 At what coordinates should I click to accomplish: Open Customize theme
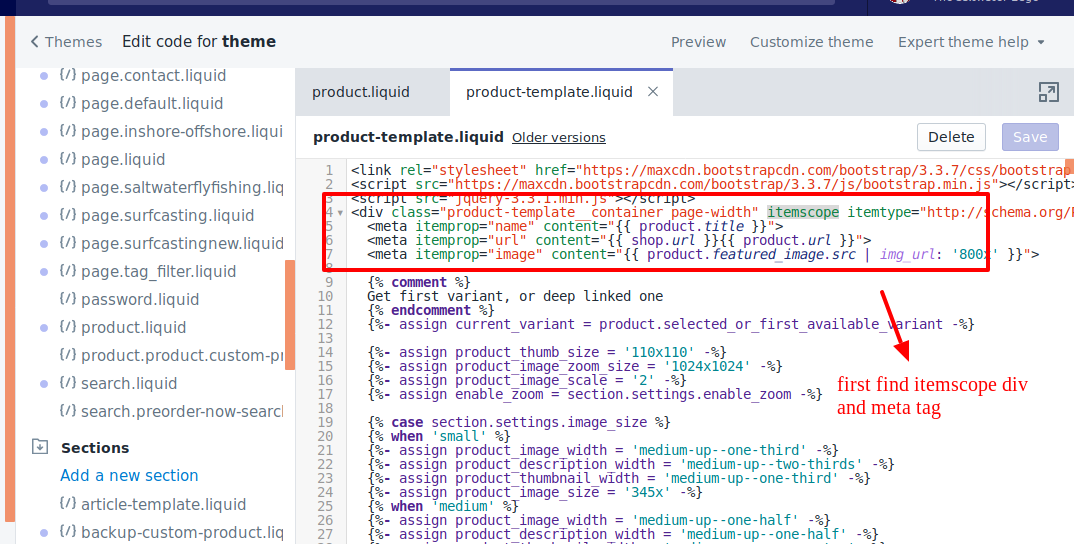pyautogui.click(x=812, y=42)
